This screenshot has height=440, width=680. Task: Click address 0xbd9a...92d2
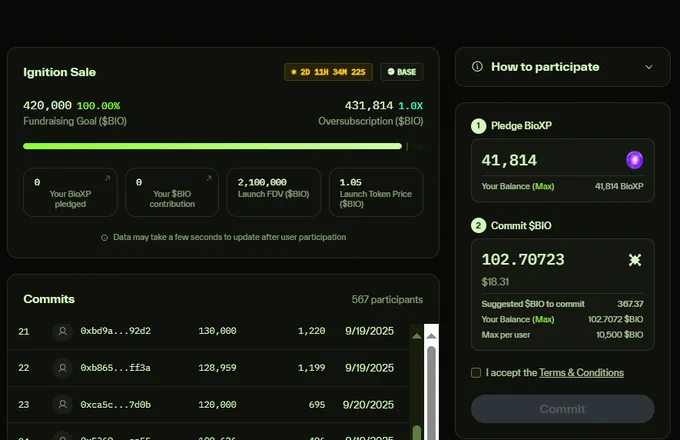coord(115,331)
